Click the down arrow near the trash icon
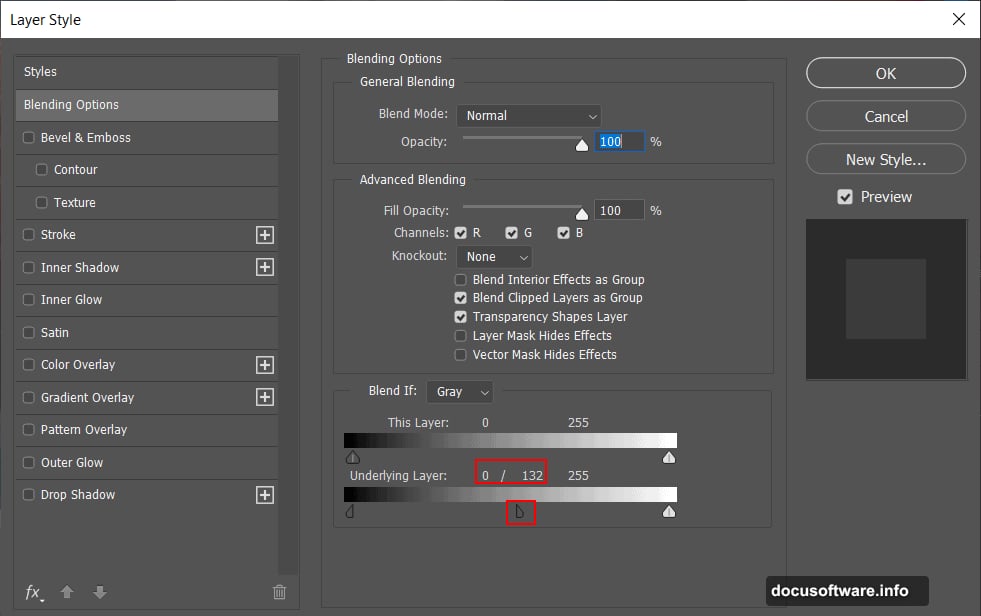 pyautogui.click(x=99, y=592)
